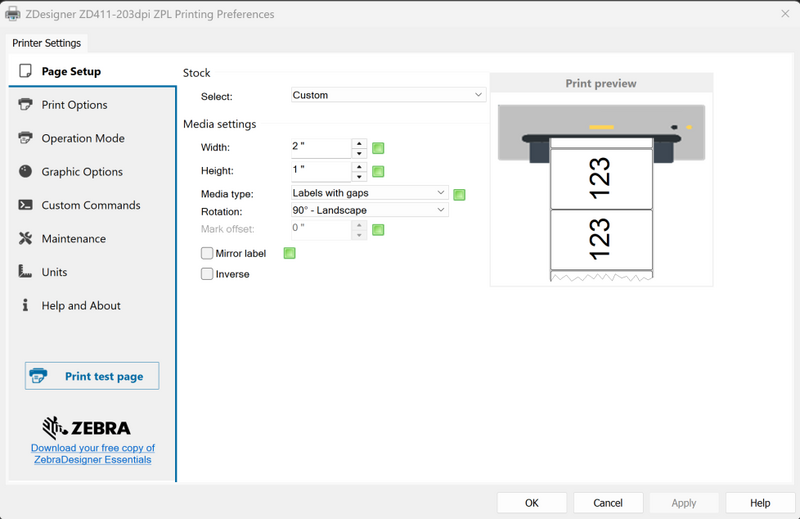Open the Media type dropdown

point(369,193)
